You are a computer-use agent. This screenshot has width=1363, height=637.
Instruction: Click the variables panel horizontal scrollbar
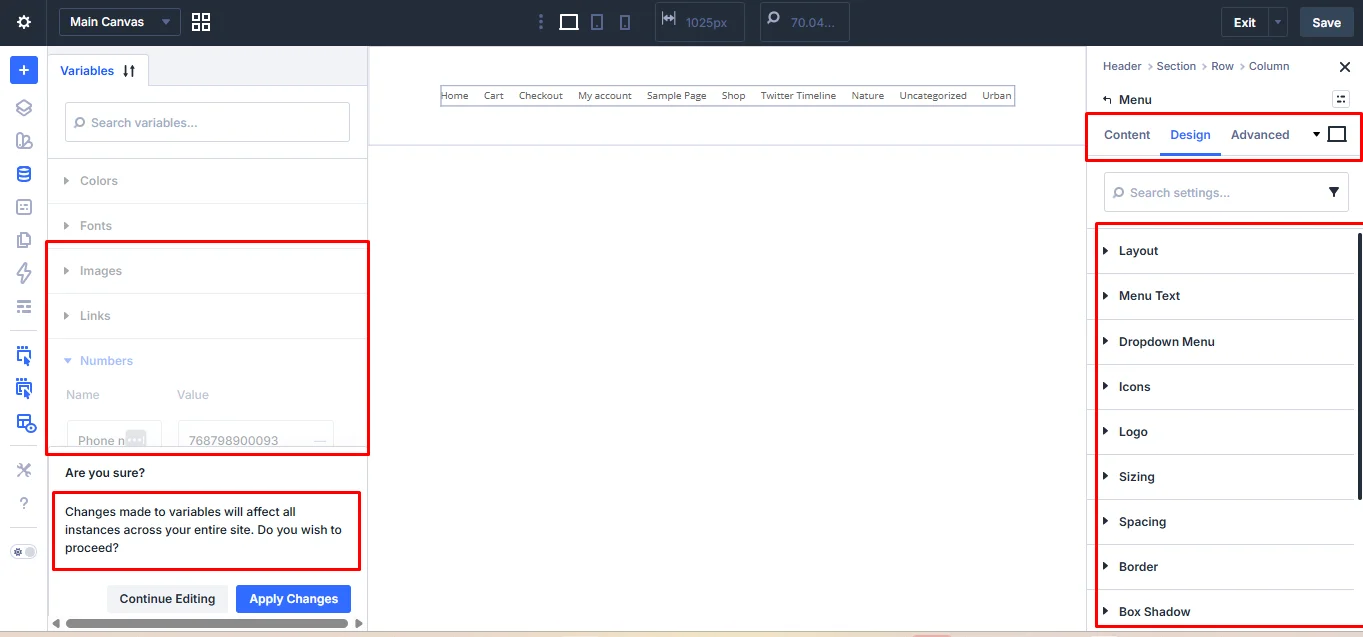point(207,623)
